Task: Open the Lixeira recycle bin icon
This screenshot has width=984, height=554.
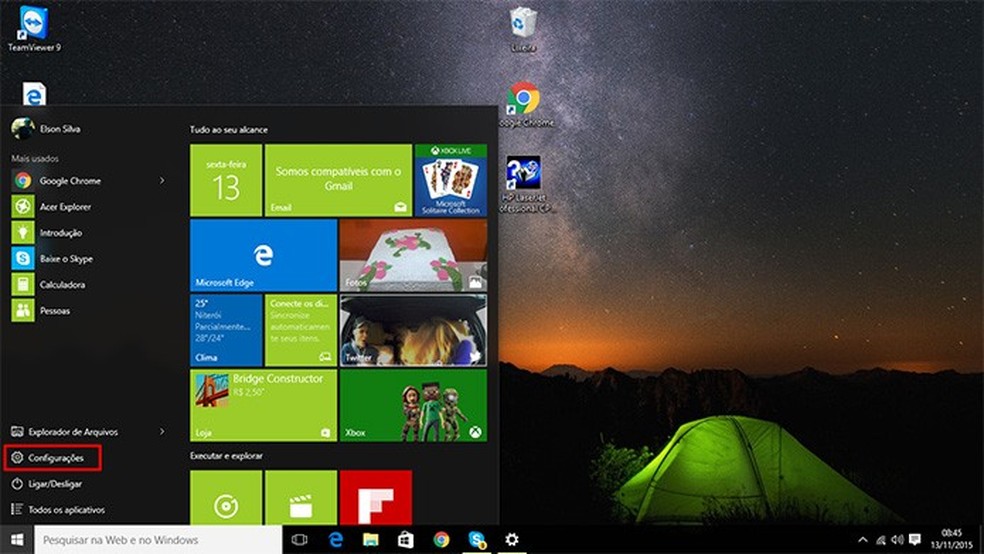Action: point(523,29)
